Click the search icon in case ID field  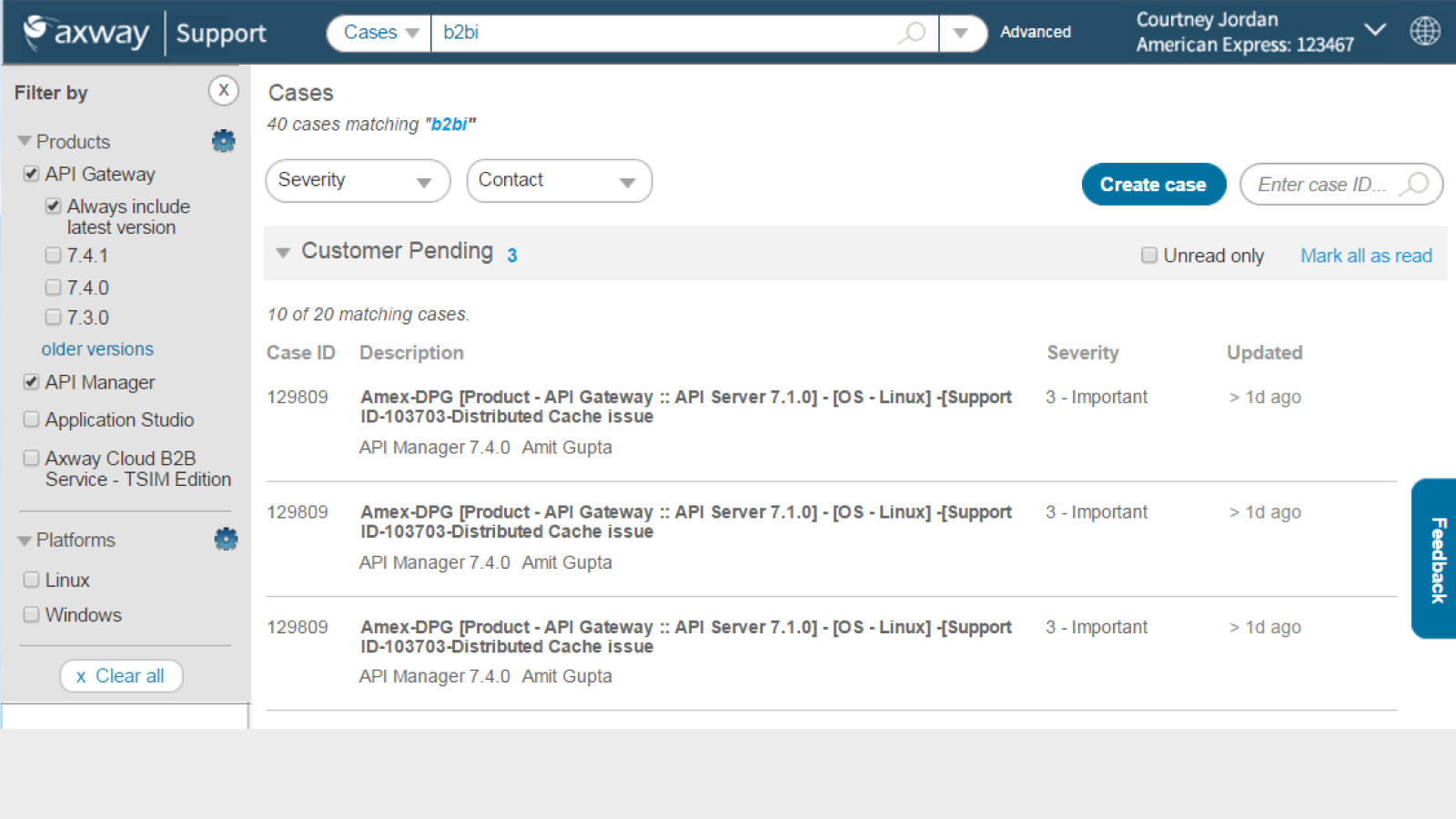(x=1414, y=184)
